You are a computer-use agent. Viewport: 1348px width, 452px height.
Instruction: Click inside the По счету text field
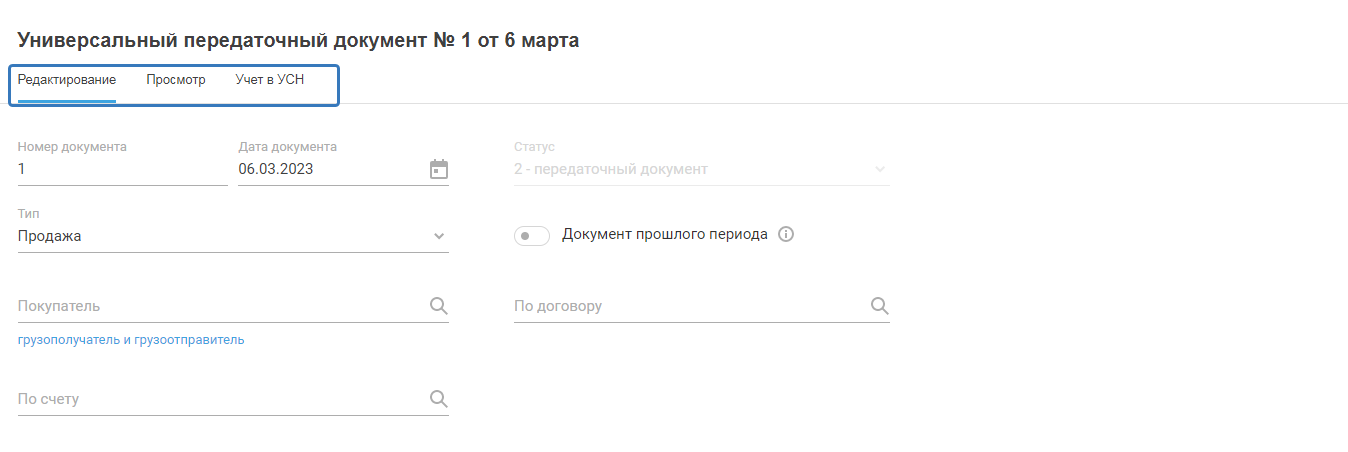click(x=220, y=399)
